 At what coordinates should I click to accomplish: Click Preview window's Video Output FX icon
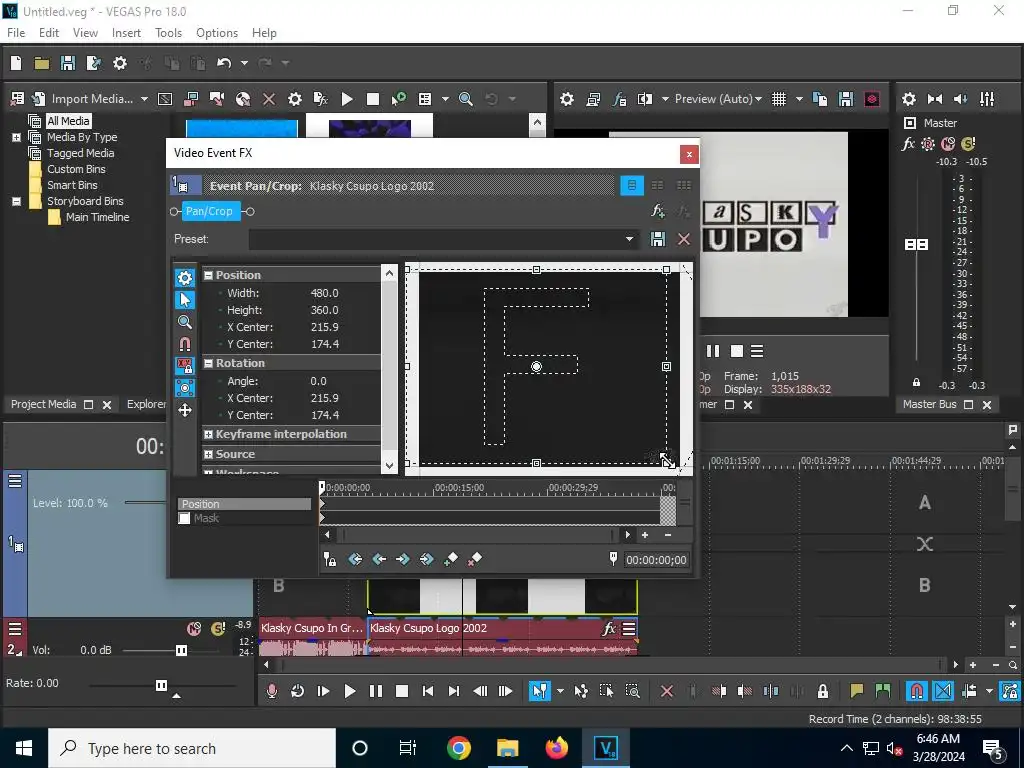[x=619, y=99]
